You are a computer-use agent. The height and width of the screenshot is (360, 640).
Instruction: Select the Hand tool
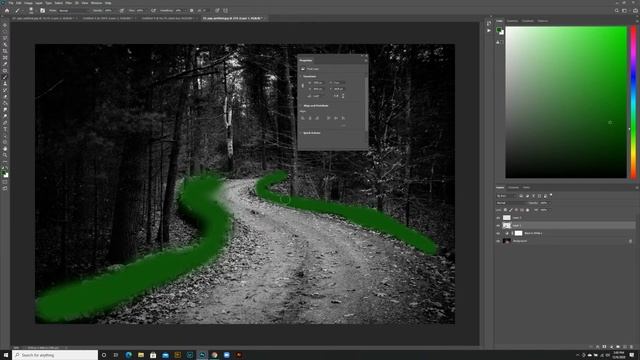click(5, 149)
